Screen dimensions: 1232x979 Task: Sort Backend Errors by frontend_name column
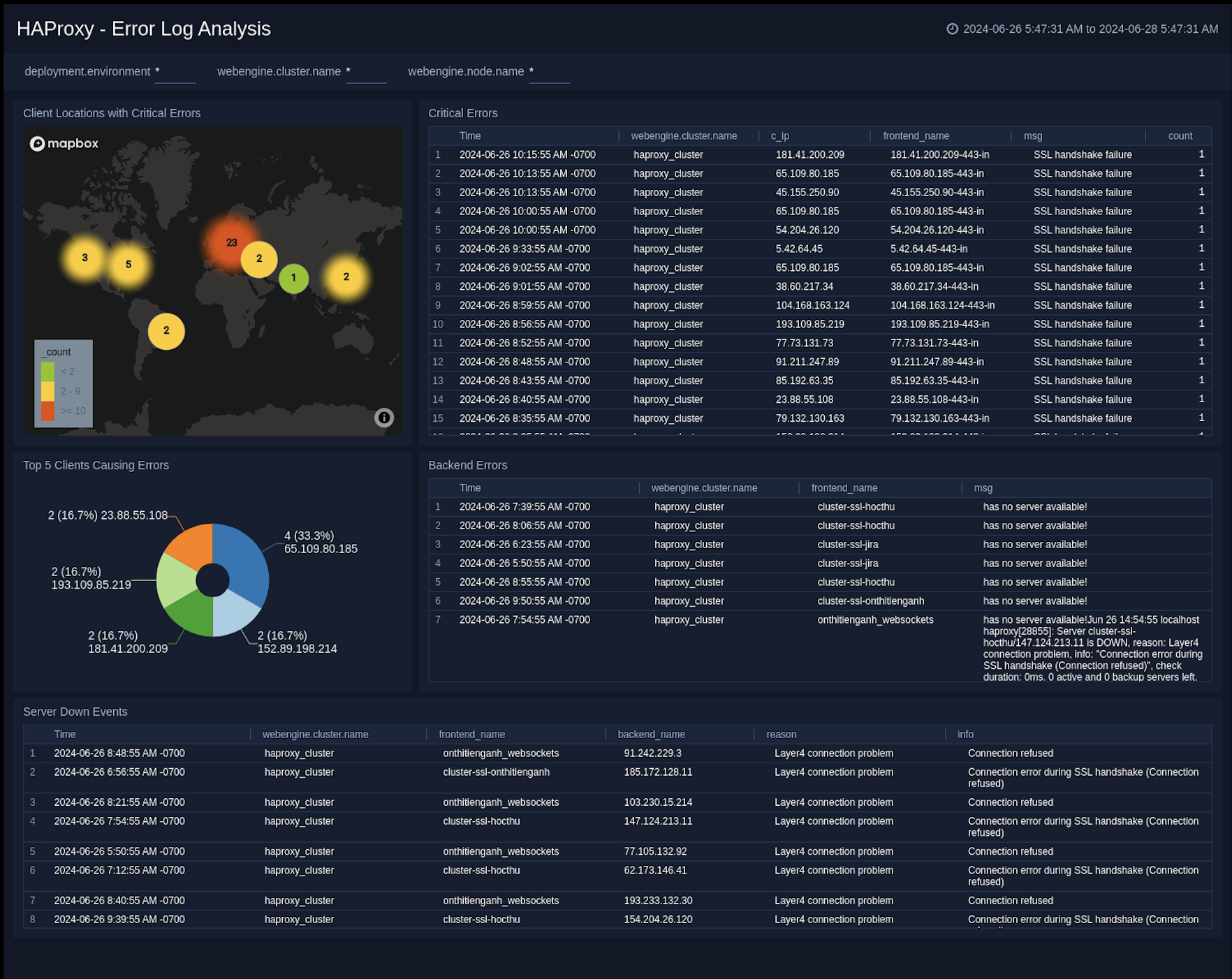click(x=844, y=488)
